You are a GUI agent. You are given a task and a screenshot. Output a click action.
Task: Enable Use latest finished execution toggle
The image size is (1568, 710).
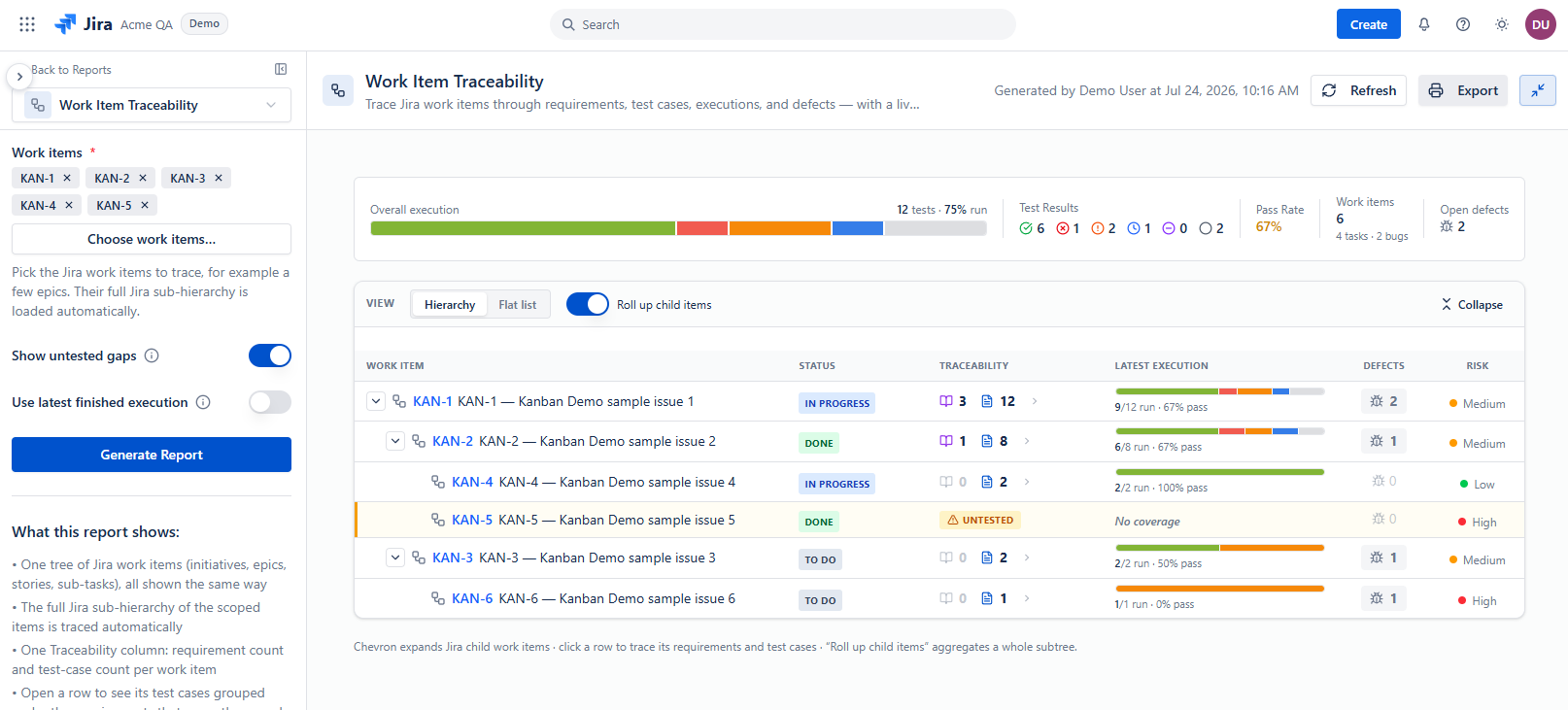point(270,402)
